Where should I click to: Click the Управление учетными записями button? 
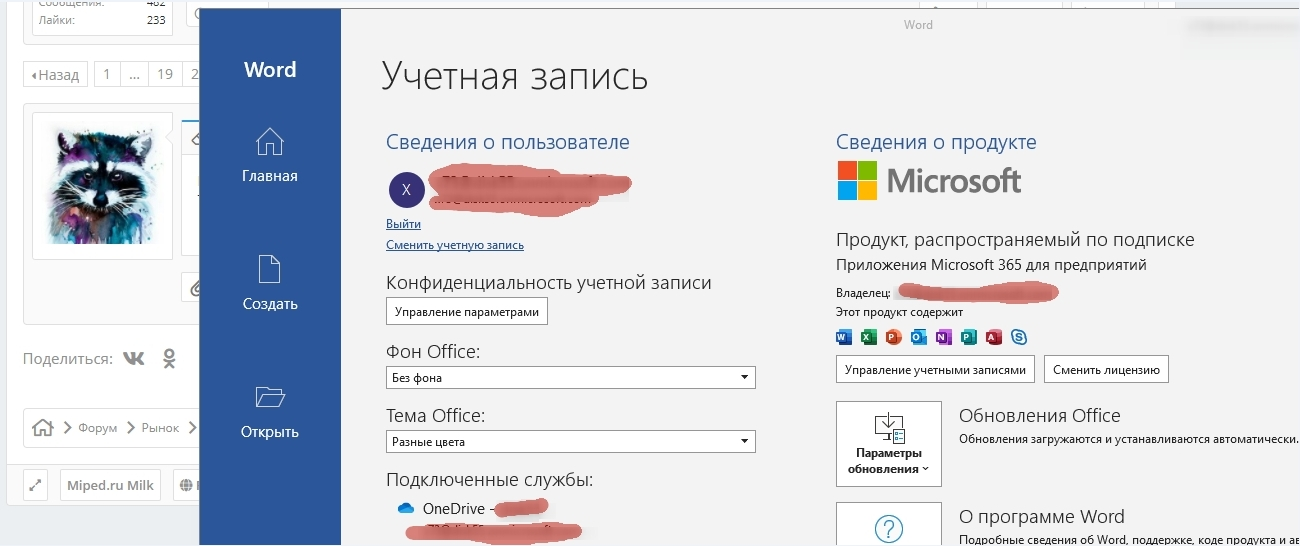935,369
